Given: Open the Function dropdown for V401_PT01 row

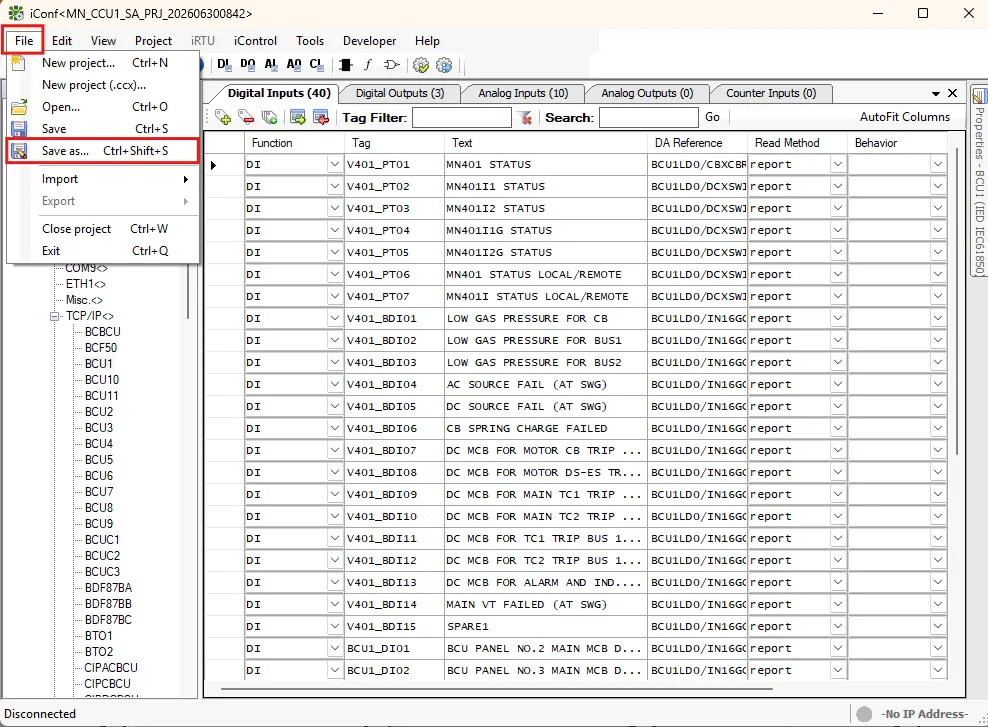Looking at the screenshot, I should coord(335,164).
